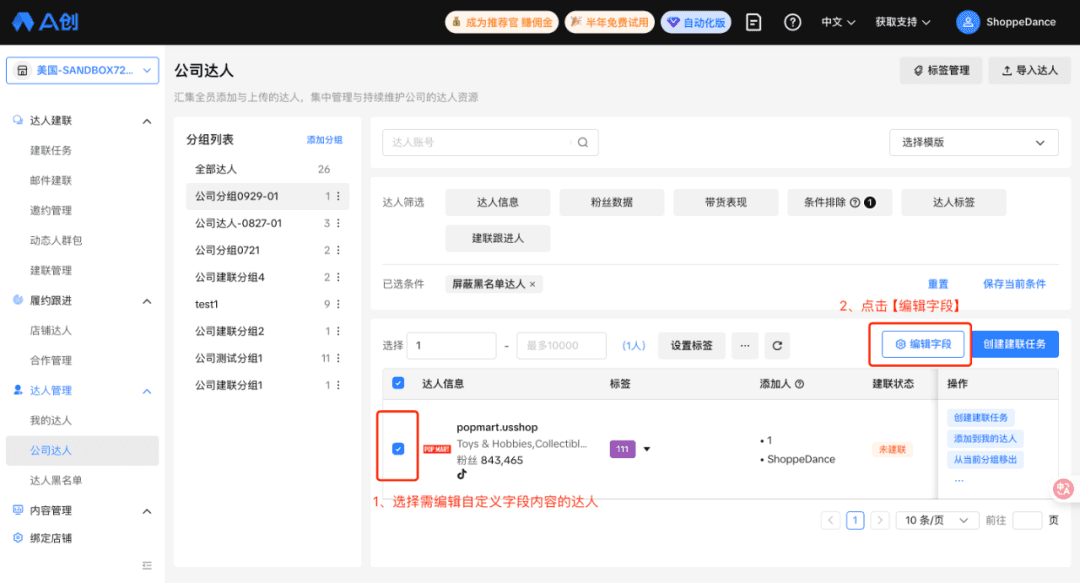Collapse the 达人建联 sidebar section
The height and width of the screenshot is (583, 1080).
147,121
